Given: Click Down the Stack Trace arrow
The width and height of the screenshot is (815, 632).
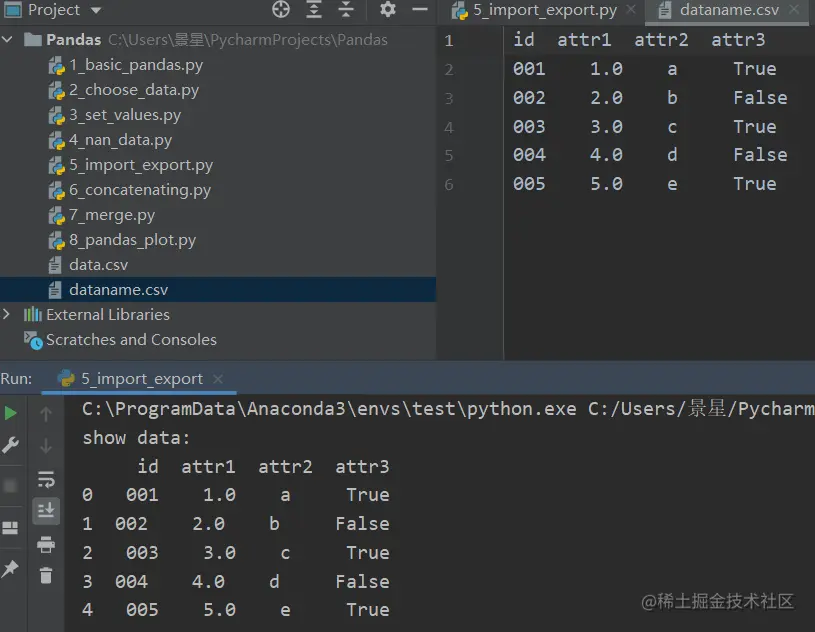Looking at the screenshot, I should [46, 445].
